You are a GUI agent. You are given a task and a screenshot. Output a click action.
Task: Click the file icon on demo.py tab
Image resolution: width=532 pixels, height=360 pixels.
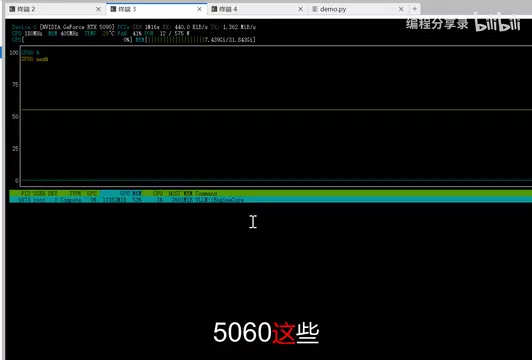315,9
